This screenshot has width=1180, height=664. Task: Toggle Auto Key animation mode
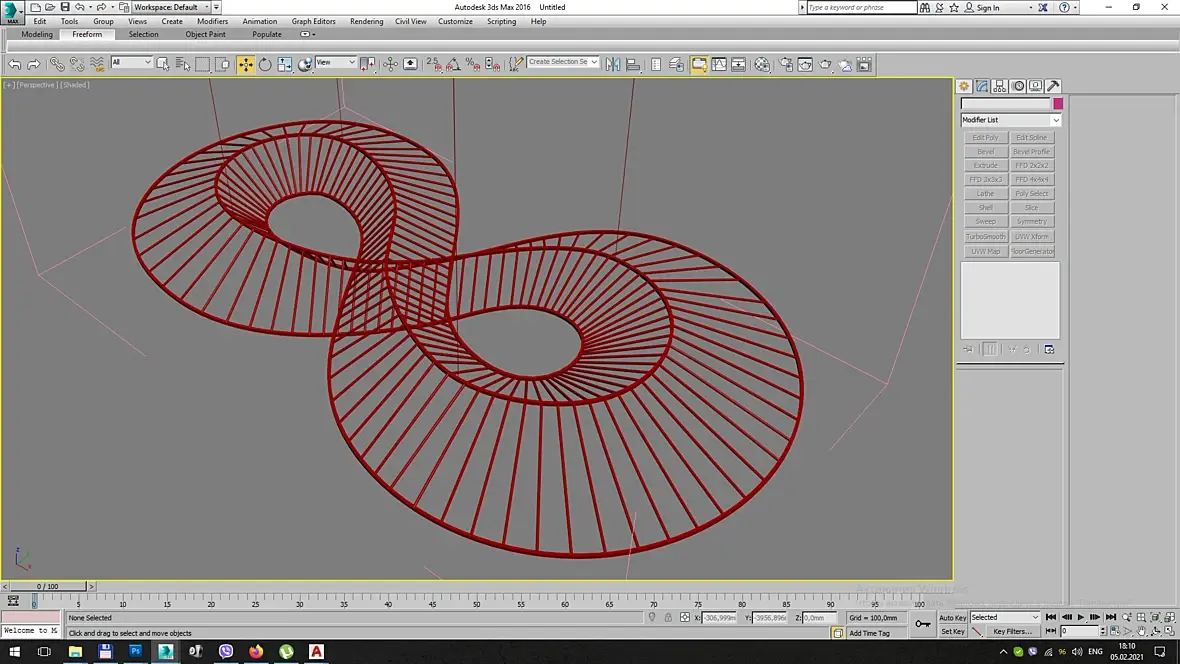point(953,618)
